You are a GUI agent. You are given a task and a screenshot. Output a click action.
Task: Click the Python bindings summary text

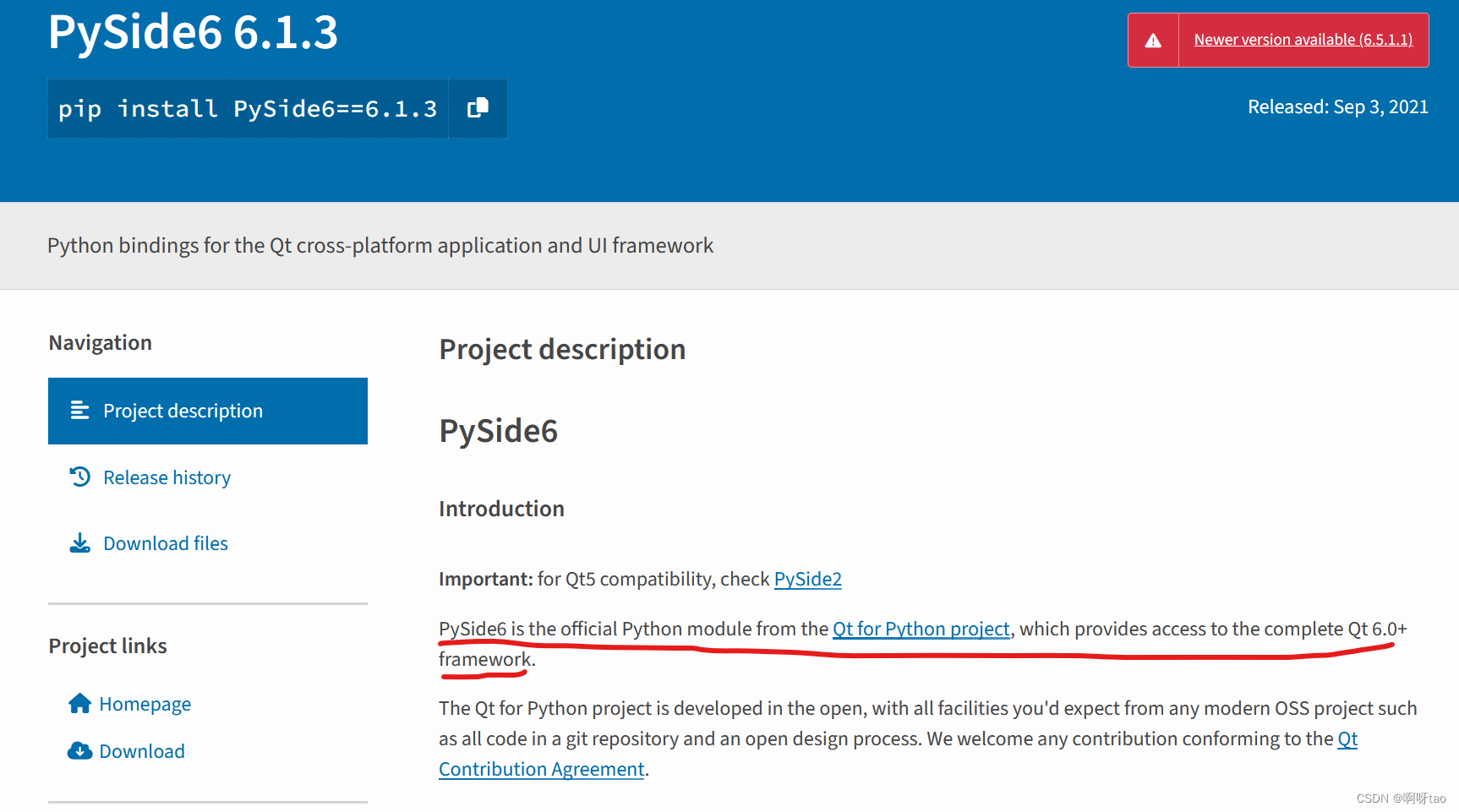pyautogui.click(x=380, y=245)
